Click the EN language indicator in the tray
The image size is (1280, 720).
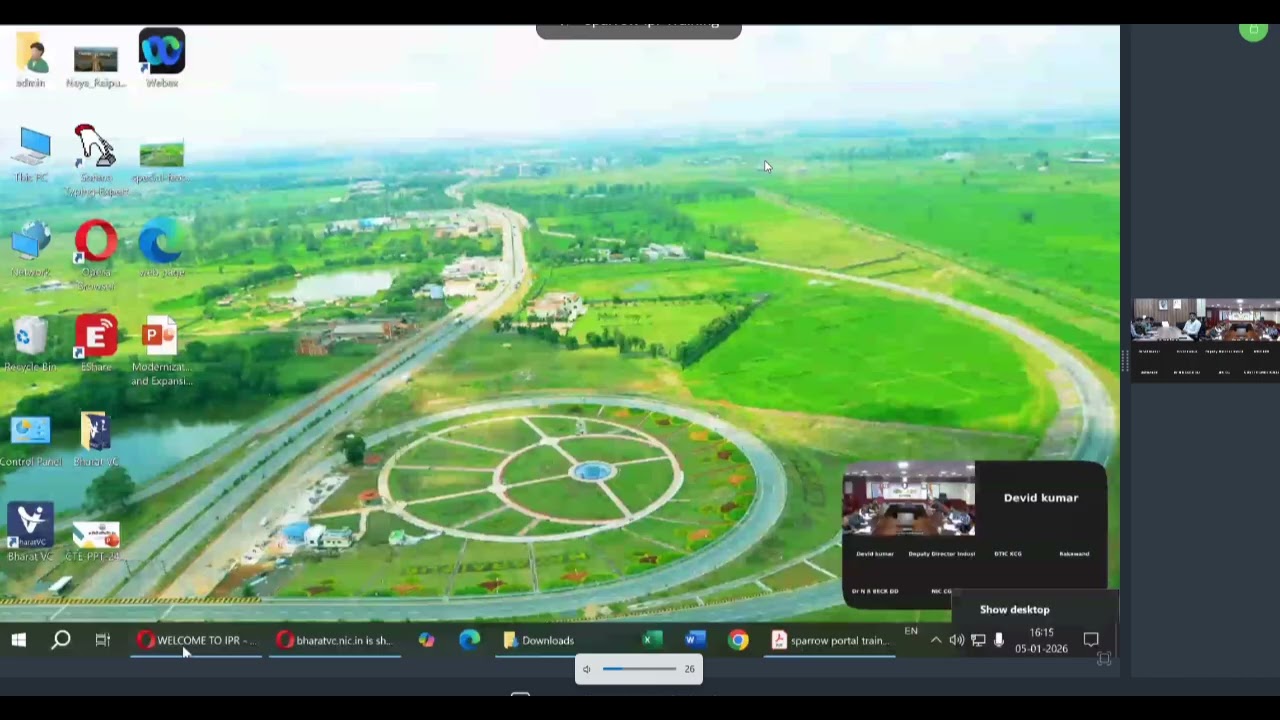point(911,631)
